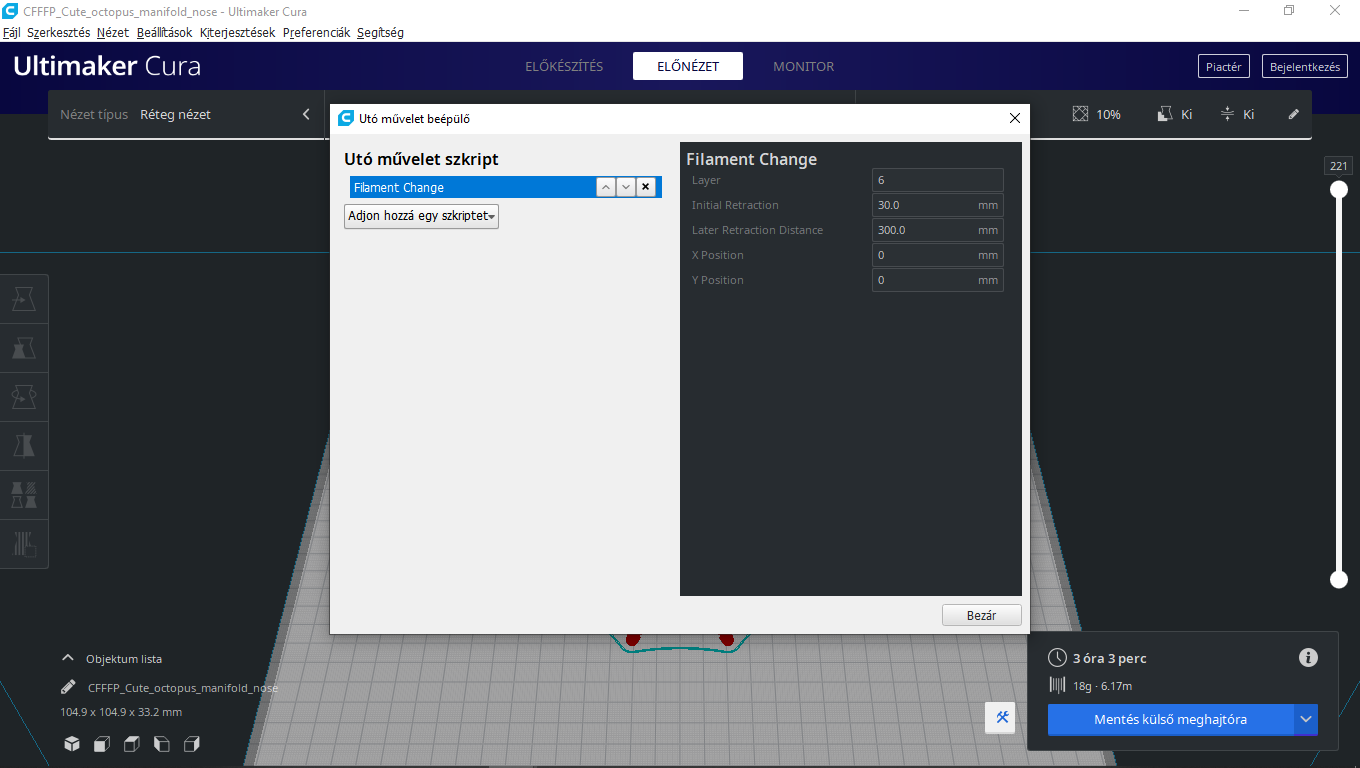Open the Piactér marketplace

tap(1223, 67)
